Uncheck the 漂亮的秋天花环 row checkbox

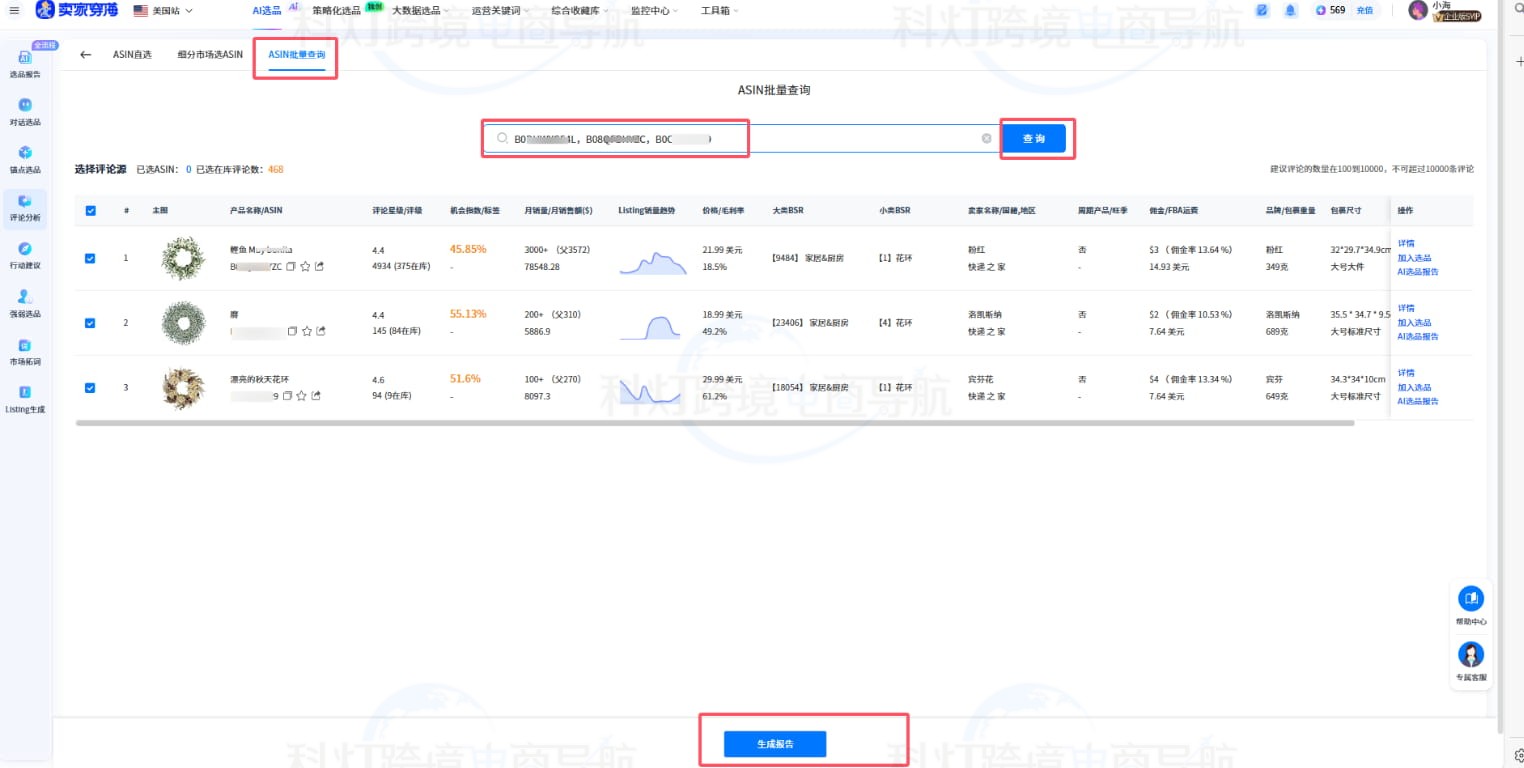click(x=90, y=387)
